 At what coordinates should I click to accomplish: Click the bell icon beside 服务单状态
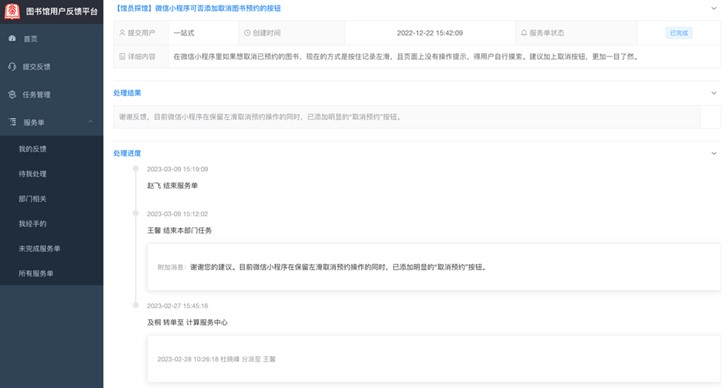pos(524,33)
